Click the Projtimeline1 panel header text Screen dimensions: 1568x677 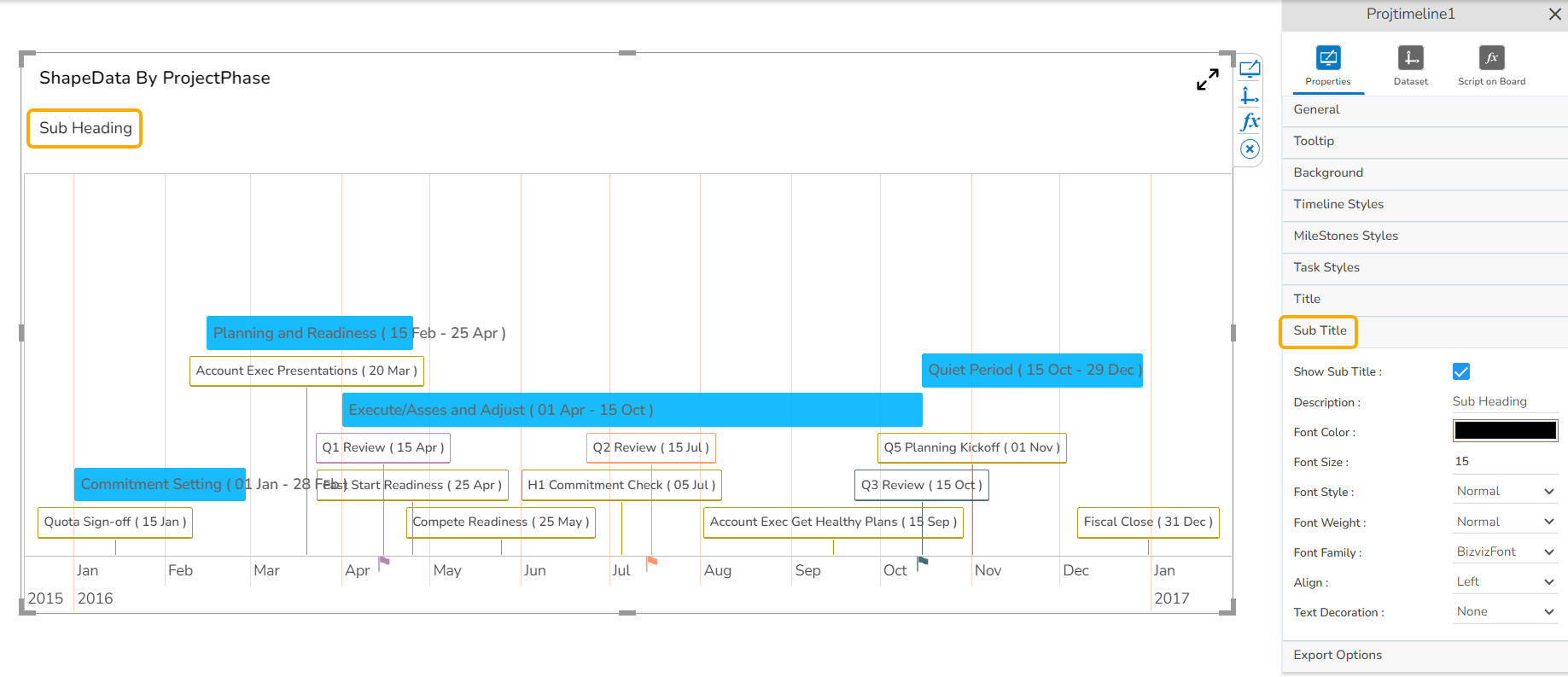point(1410,14)
